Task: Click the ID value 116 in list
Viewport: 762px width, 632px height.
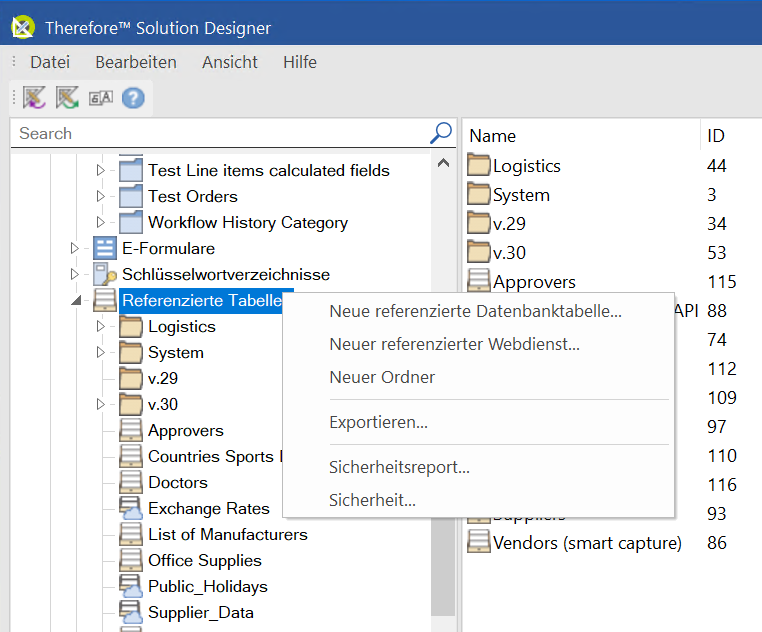Action: tap(722, 485)
